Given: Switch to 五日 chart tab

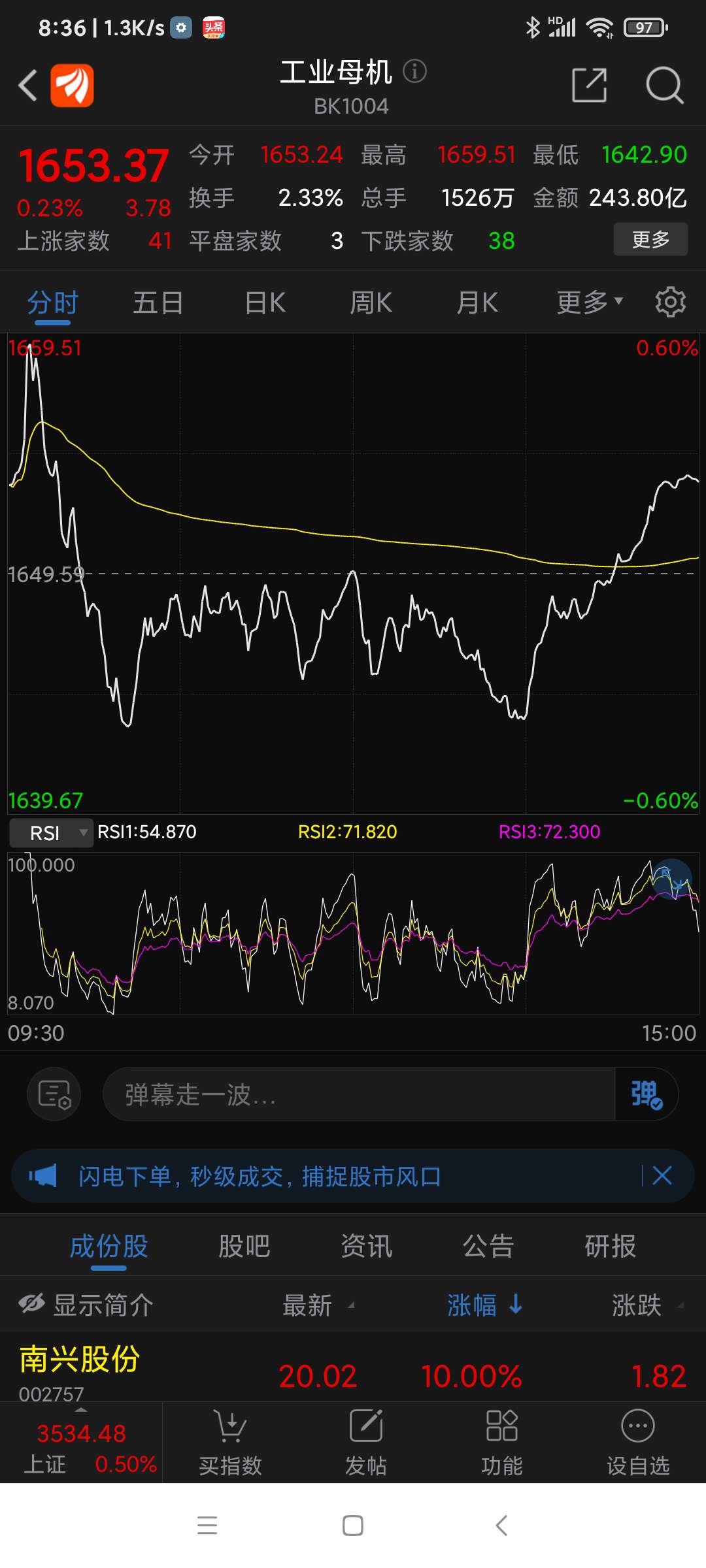Looking at the screenshot, I should click(158, 302).
